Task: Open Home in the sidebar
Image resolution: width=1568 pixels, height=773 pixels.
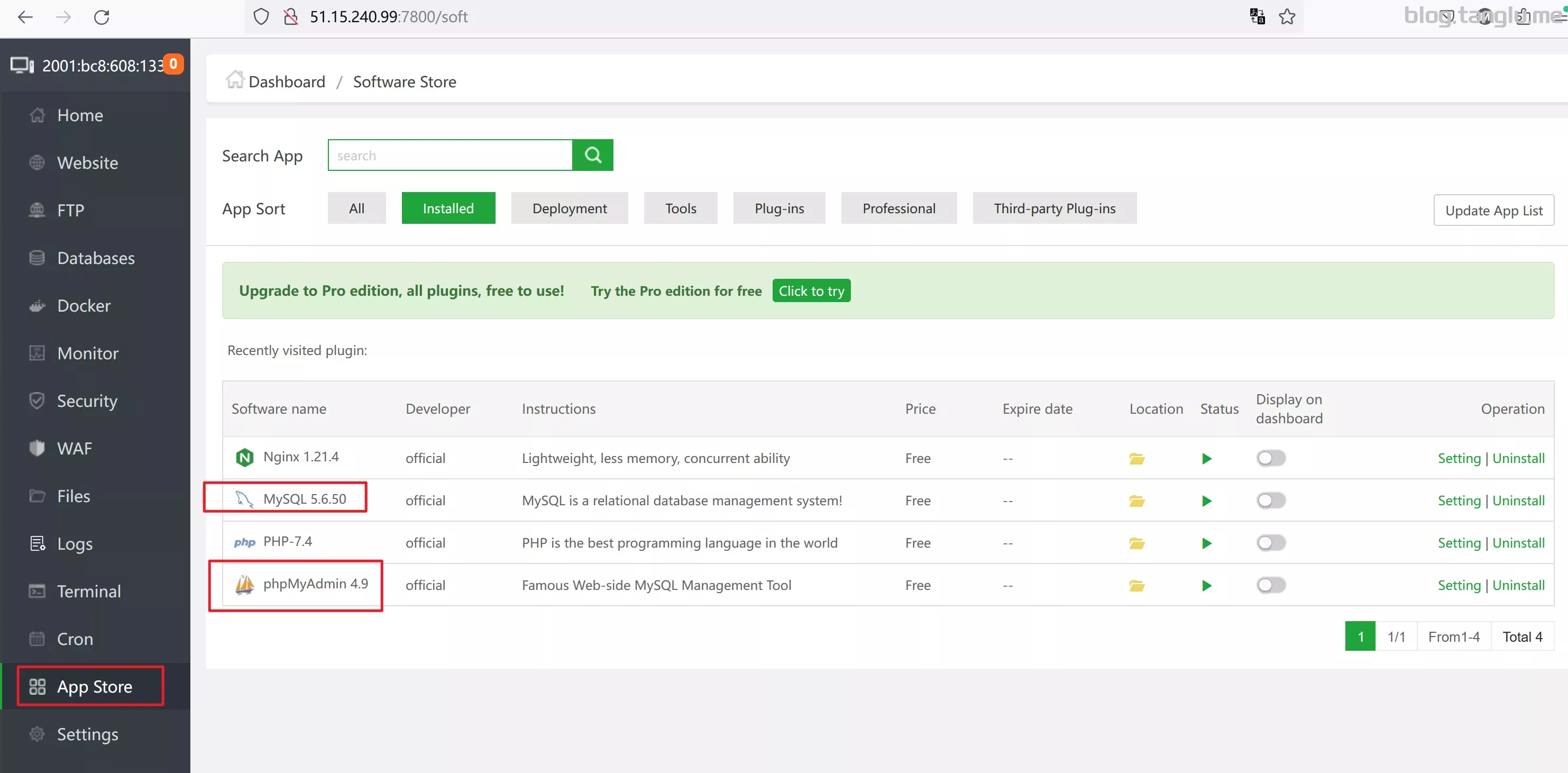Action: 95,115
